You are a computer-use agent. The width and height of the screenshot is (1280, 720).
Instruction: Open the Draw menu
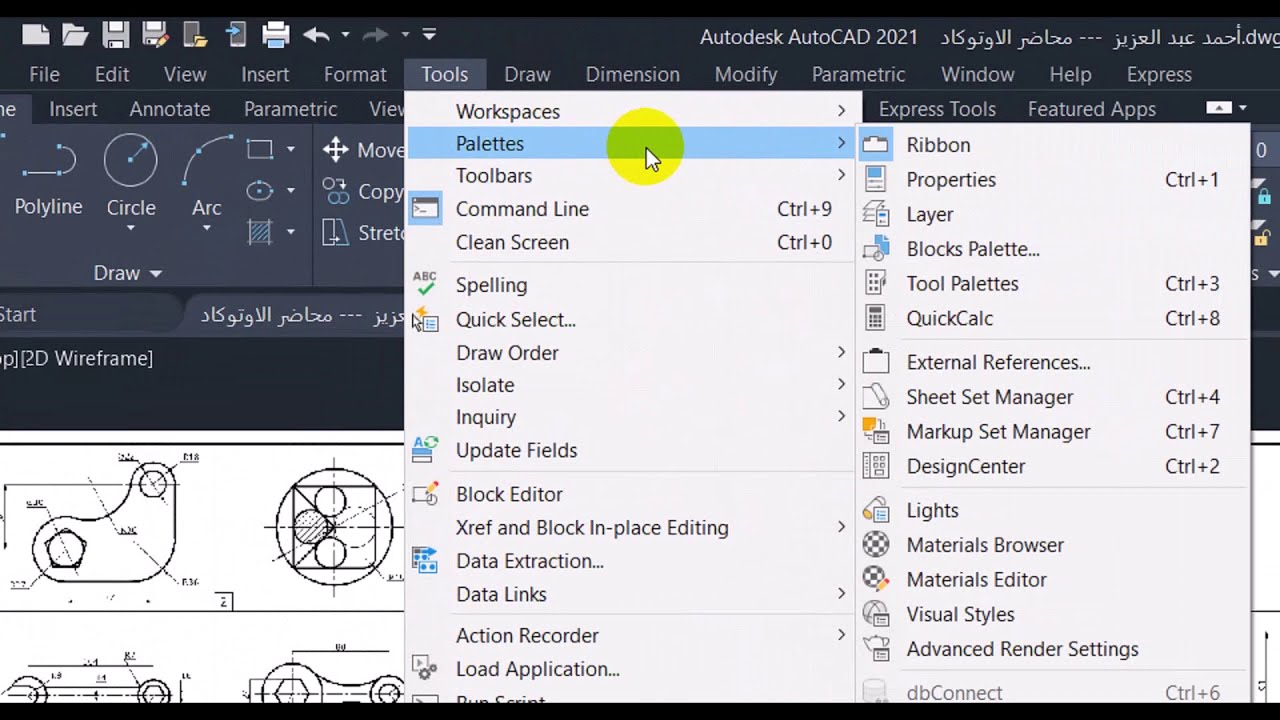527,74
